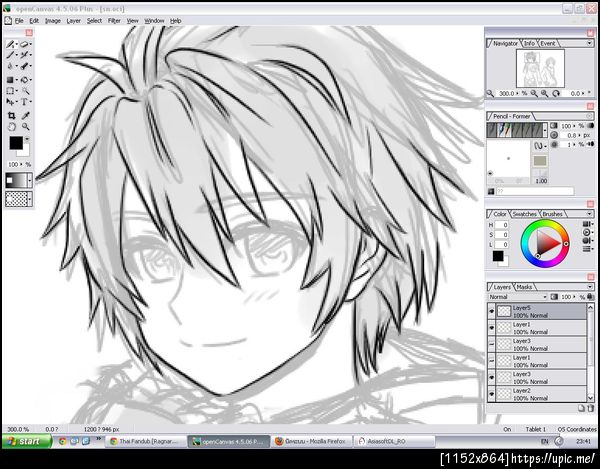
Task: Expand the brush preset strip dropdown
Action: click(x=545, y=130)
